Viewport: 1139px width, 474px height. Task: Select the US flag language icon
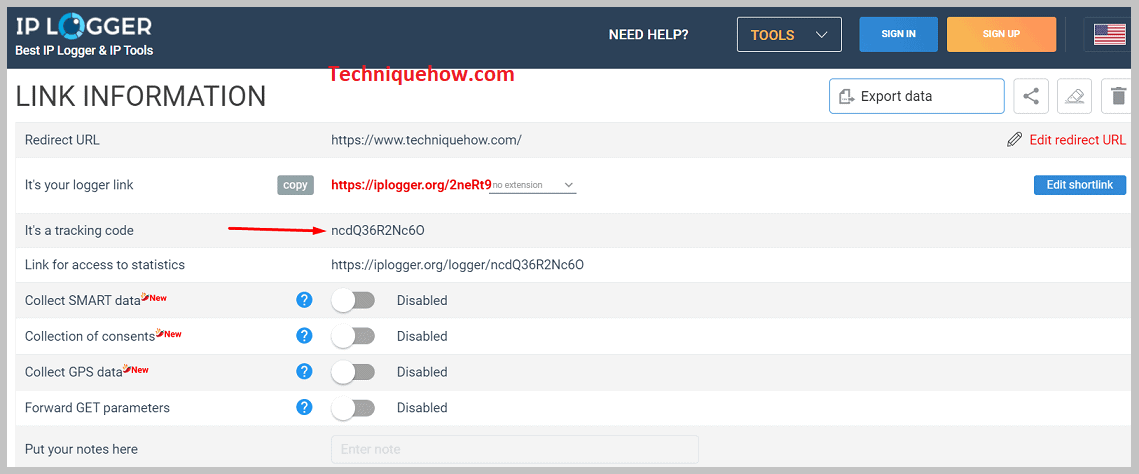(1109, 34)
